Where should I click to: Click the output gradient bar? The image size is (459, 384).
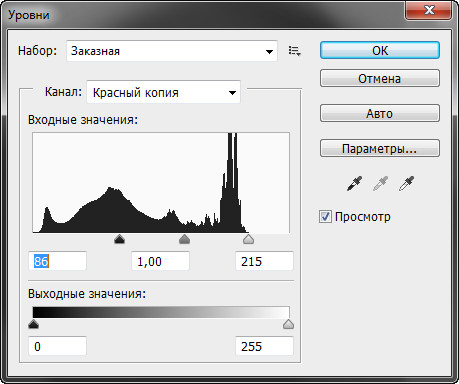pos(161,312)
